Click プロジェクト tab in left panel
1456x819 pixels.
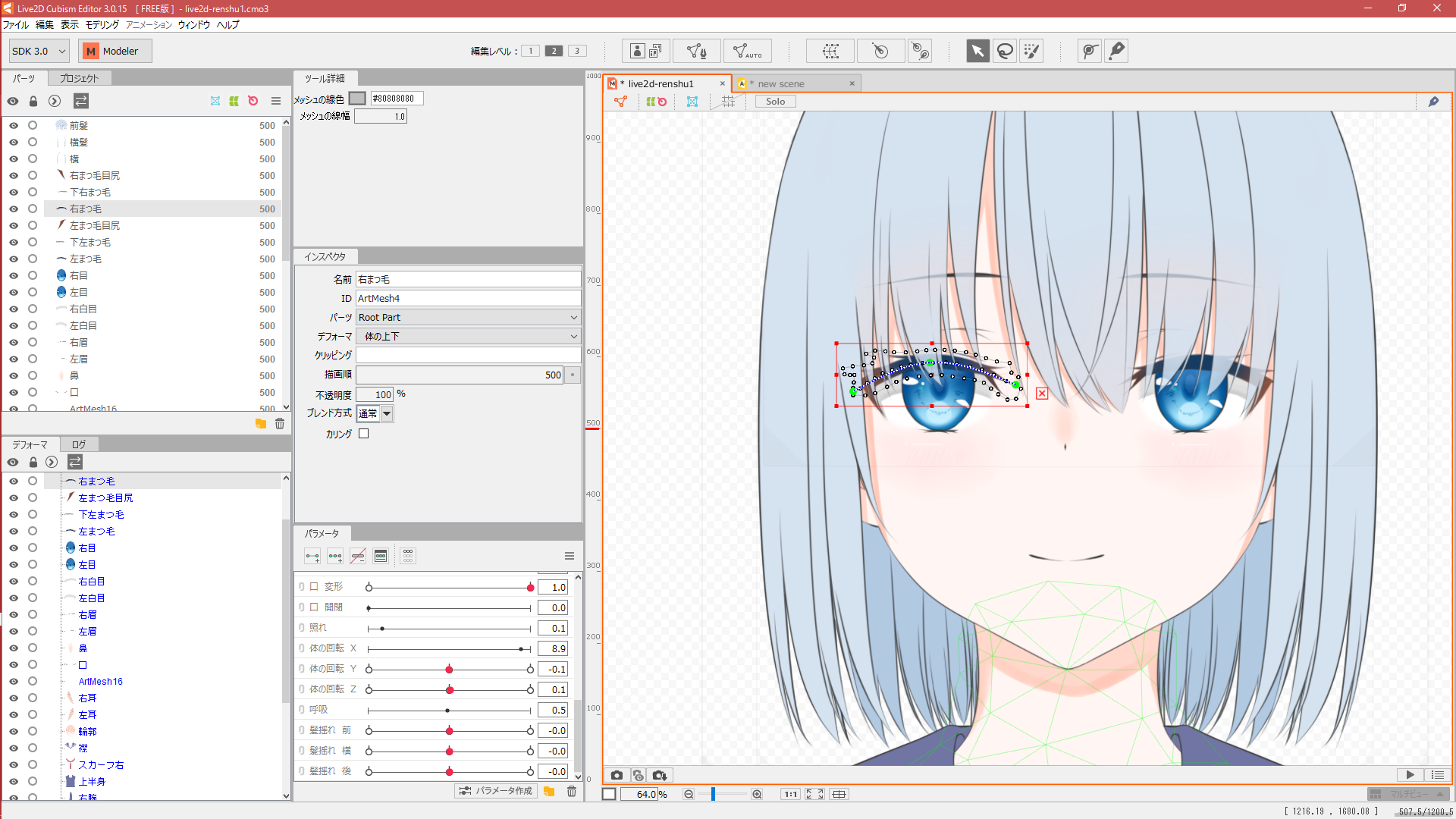pyautogui.click(x=78, y=78)
